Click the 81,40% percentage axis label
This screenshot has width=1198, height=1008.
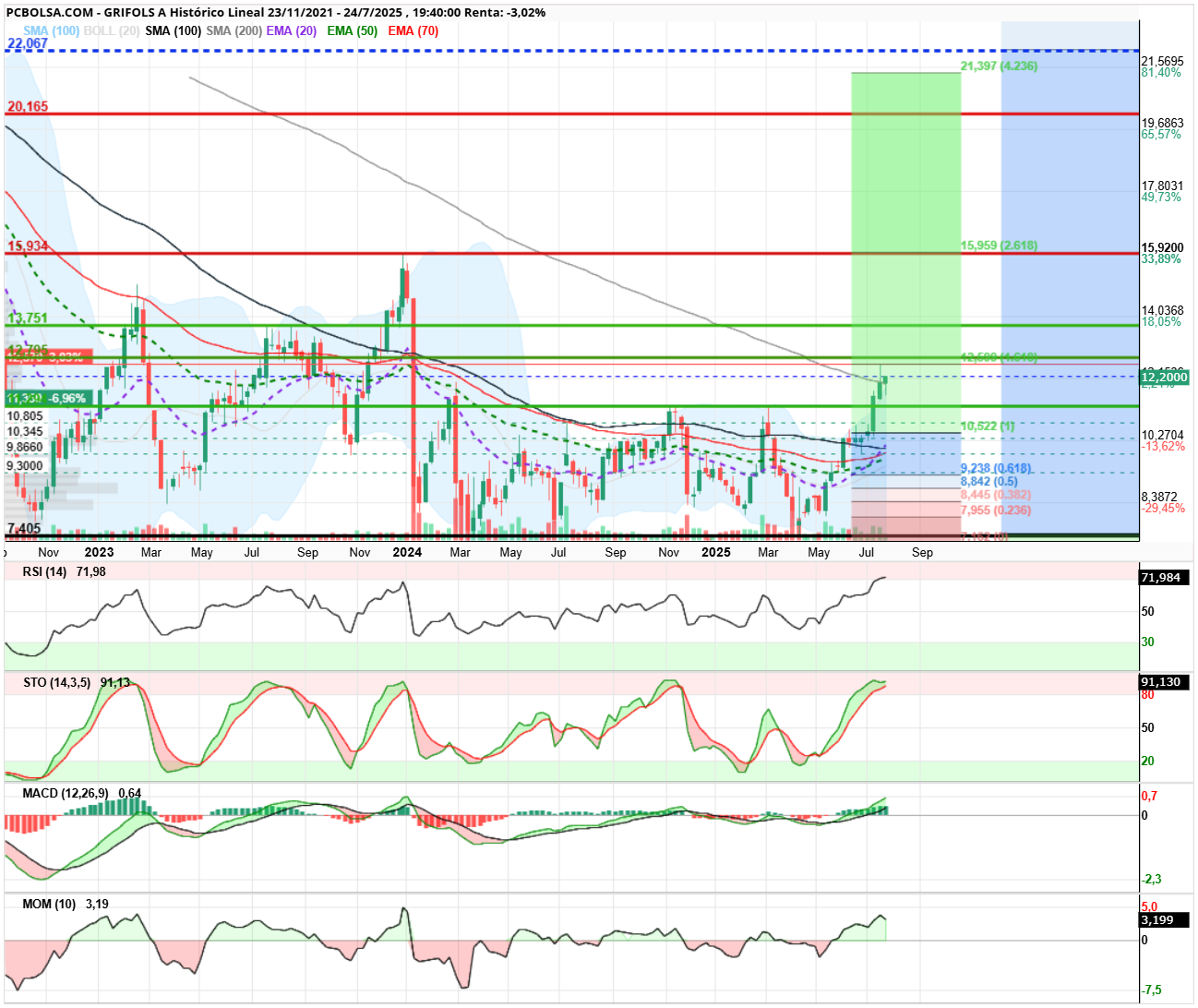tap(1161, 72)
